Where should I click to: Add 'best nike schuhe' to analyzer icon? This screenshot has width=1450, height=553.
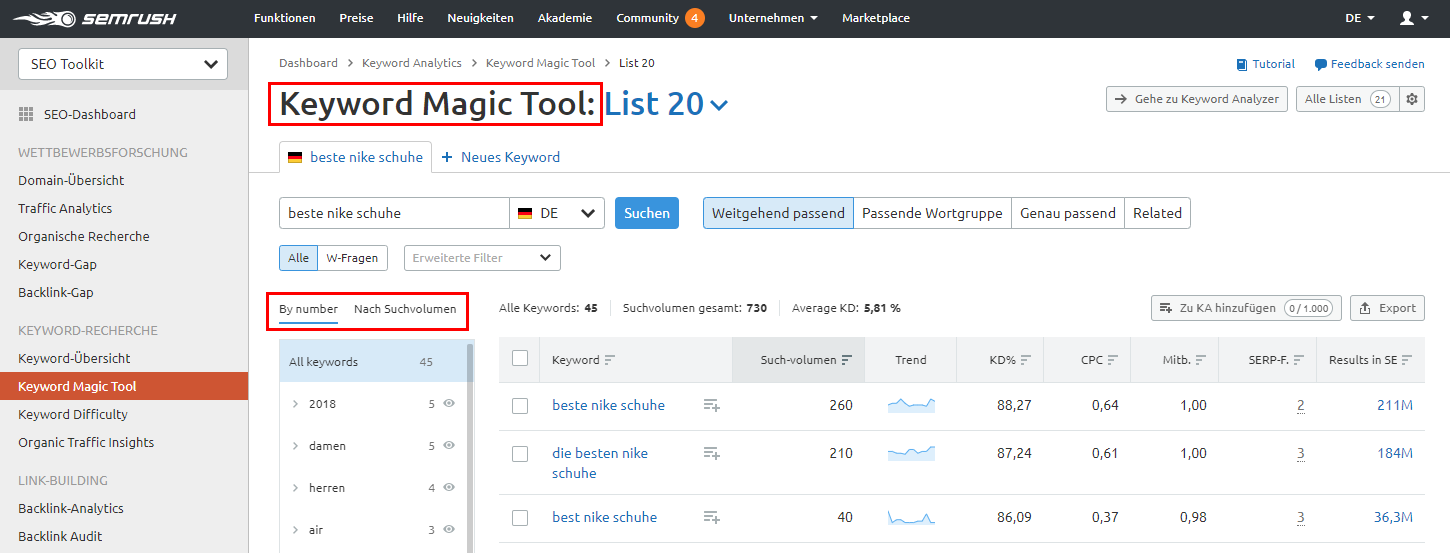pyautogui.click(x=711, y=517)
